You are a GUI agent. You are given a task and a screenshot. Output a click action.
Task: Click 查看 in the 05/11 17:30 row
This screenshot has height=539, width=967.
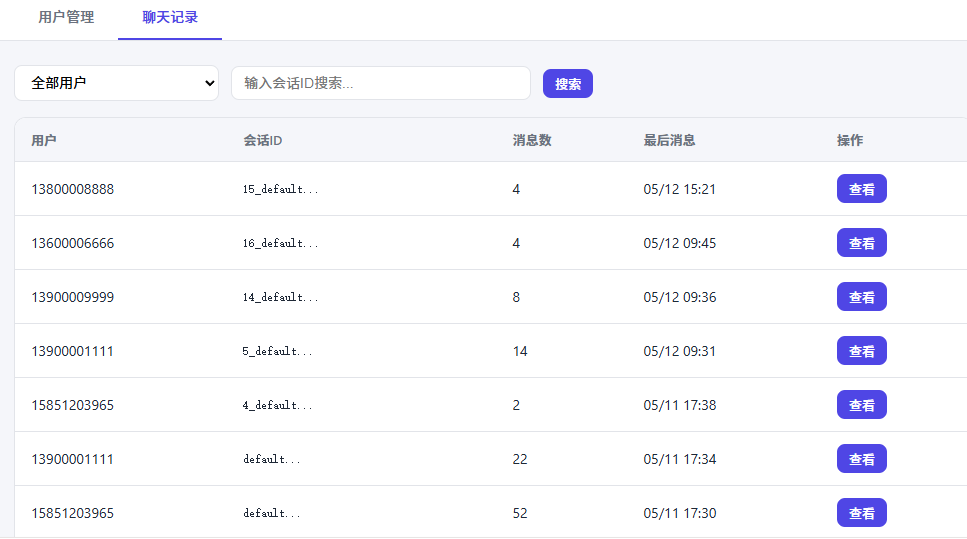click(x=862, y=512)
